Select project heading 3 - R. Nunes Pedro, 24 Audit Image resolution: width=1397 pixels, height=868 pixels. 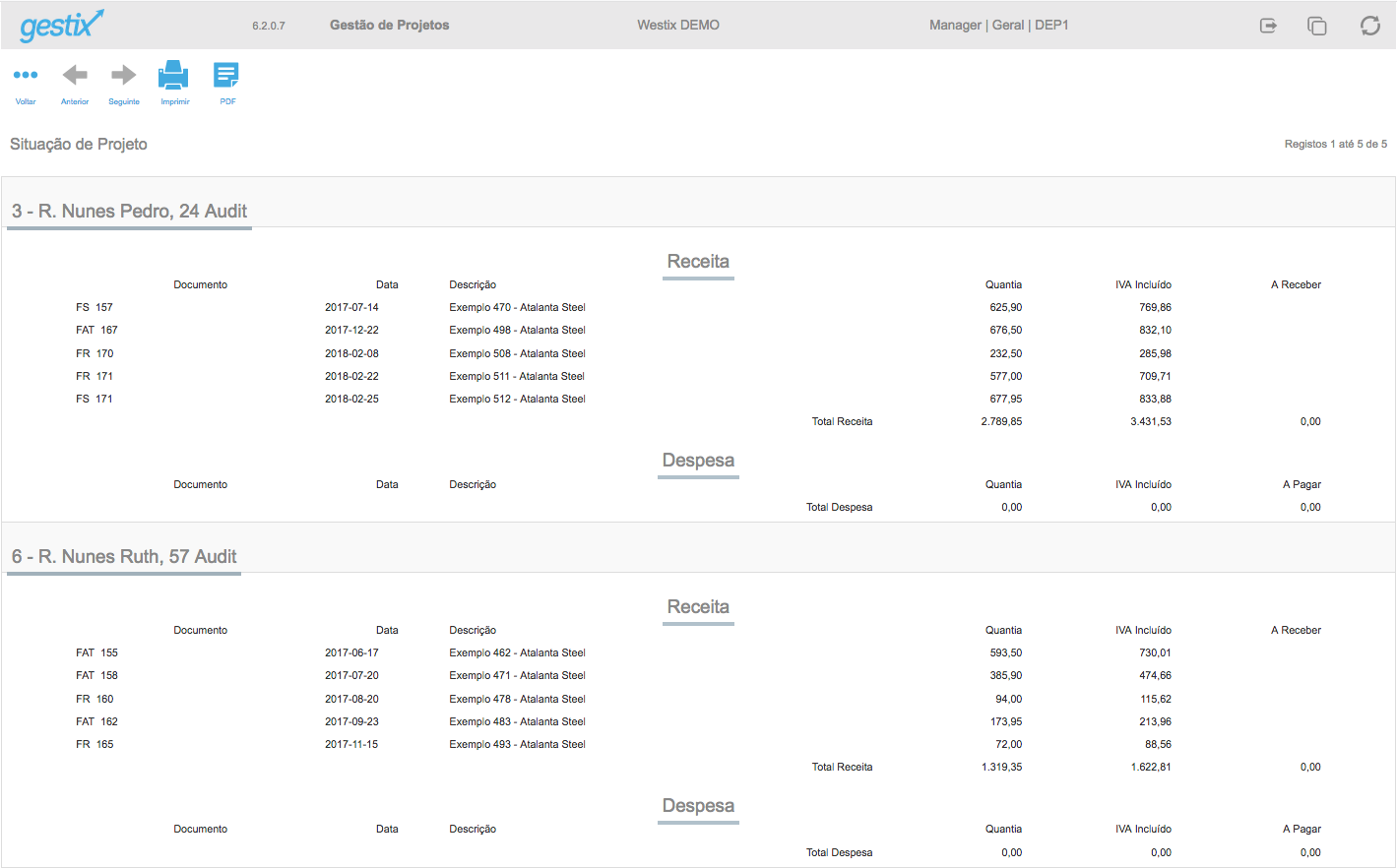click(x=129, y=211)
